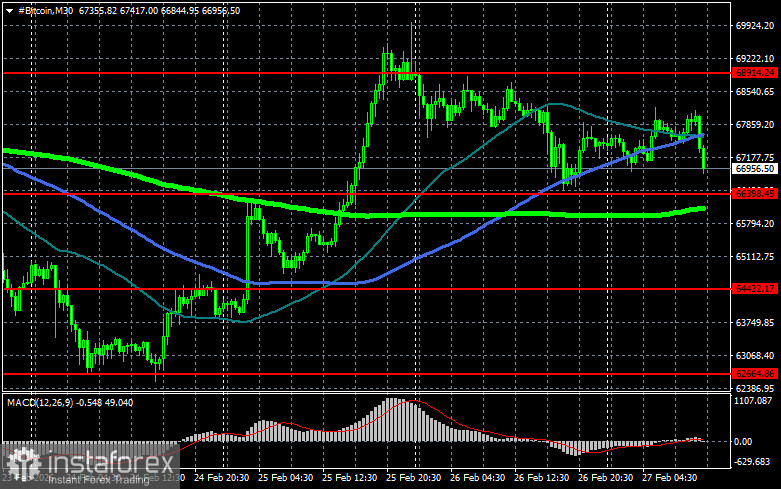
Task: Click the MACD zero level 0.00
Action: coord(744,441)
